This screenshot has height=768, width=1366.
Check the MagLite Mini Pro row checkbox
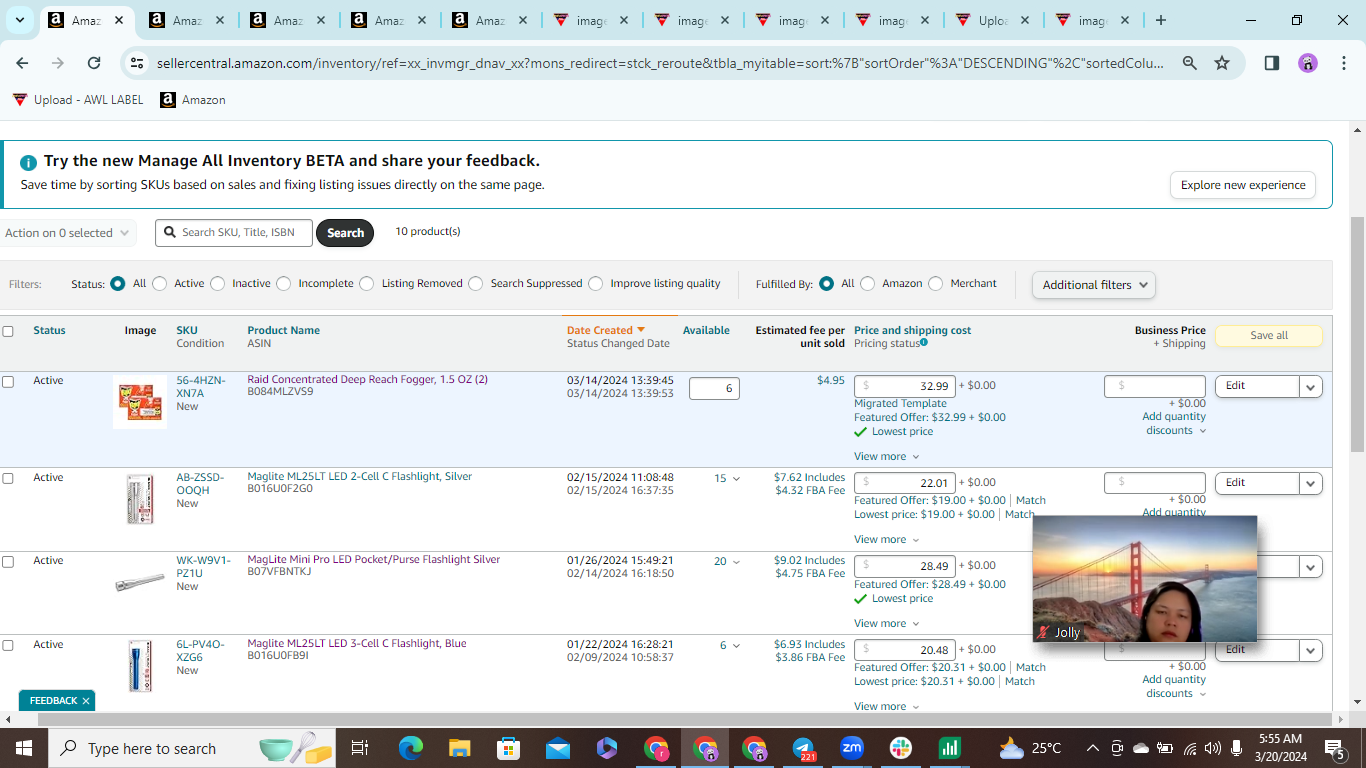(x=8, y=562)
